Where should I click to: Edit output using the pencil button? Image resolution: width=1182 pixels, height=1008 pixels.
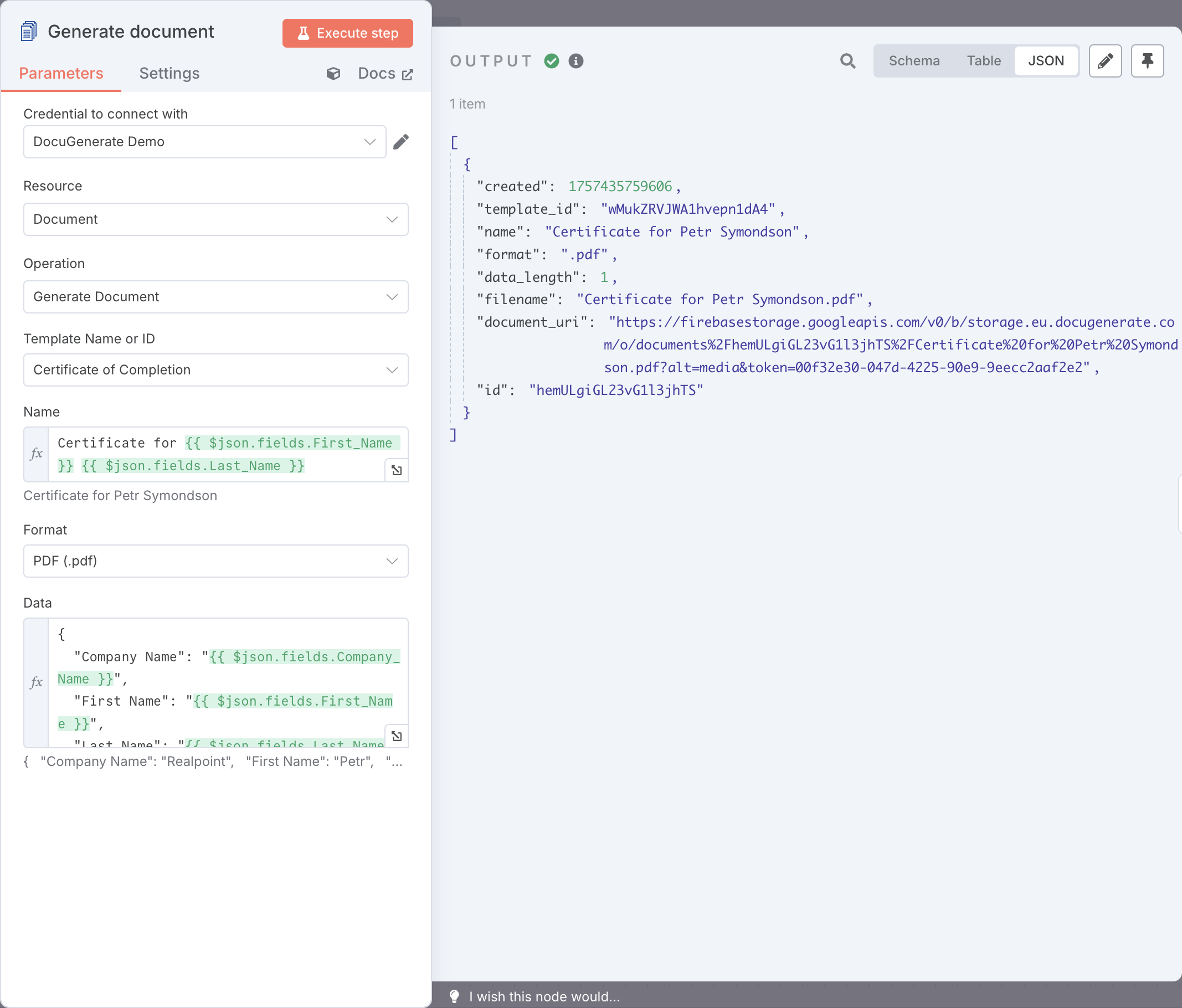pos(1105,61)
